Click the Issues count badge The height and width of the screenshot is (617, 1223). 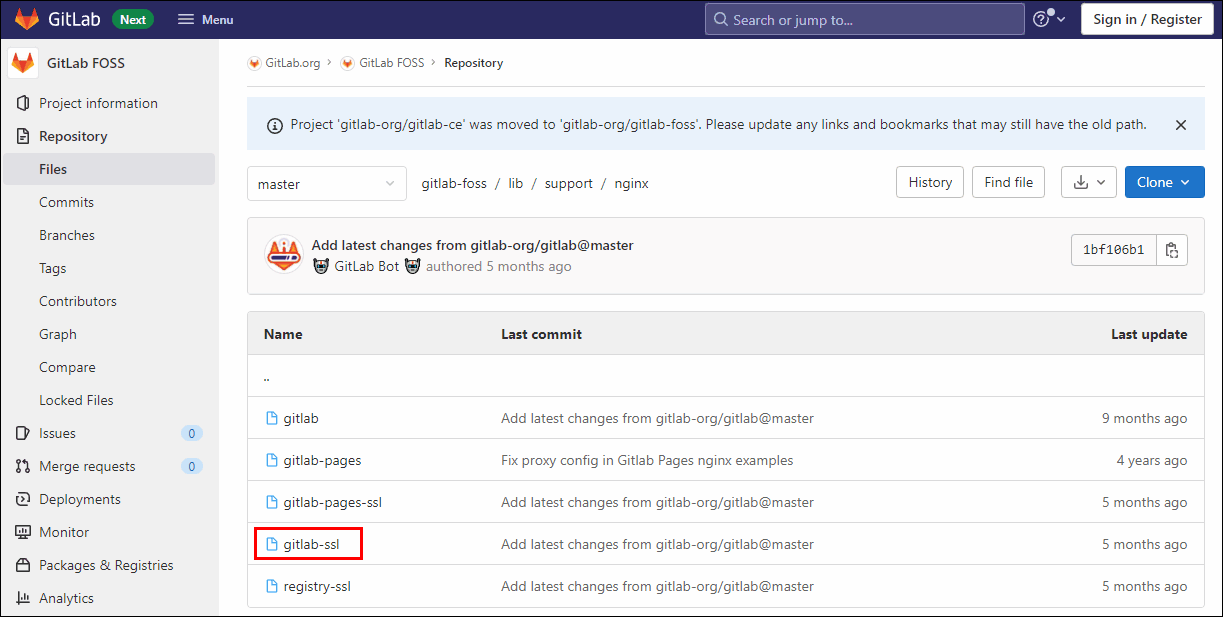(192, 433)
